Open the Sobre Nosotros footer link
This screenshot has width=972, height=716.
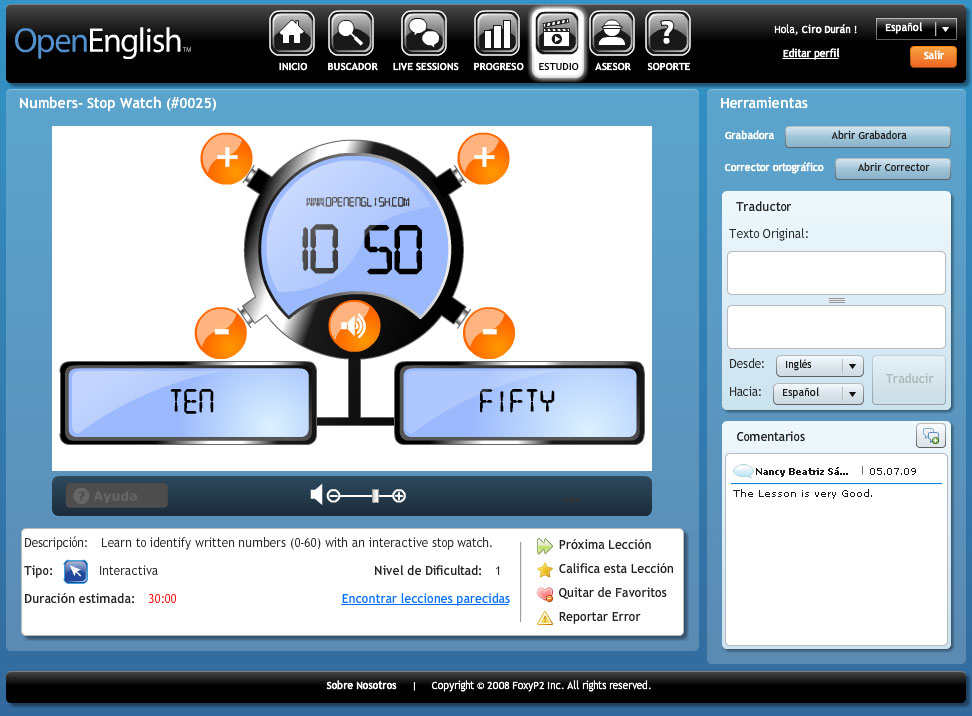tap(361, 686)
